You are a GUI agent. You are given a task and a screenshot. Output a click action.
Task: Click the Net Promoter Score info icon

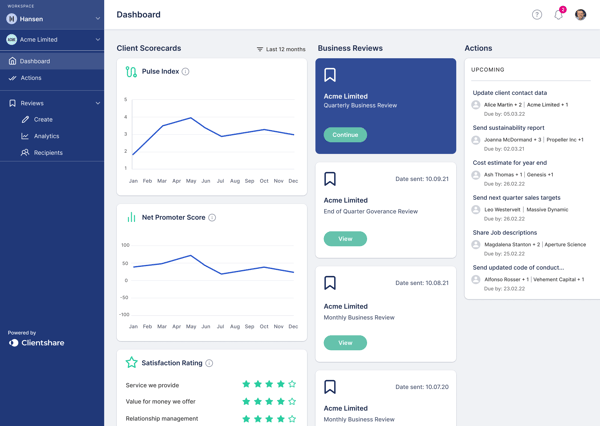212,217
